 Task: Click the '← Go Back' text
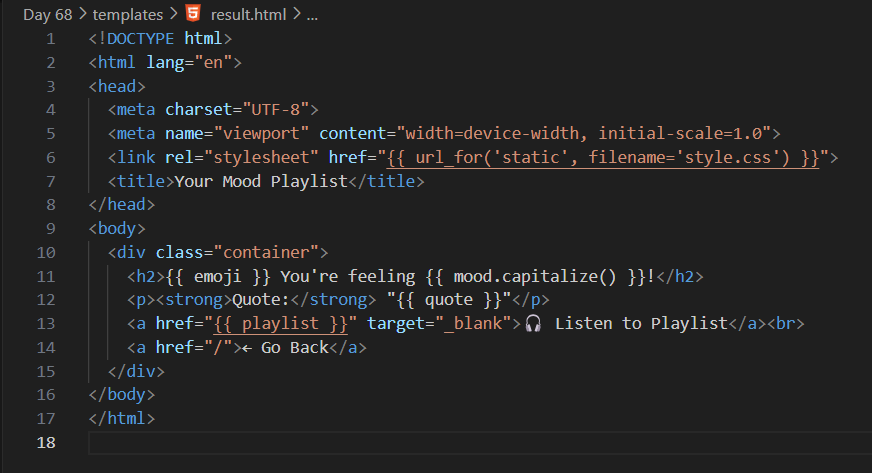[285, 348]
